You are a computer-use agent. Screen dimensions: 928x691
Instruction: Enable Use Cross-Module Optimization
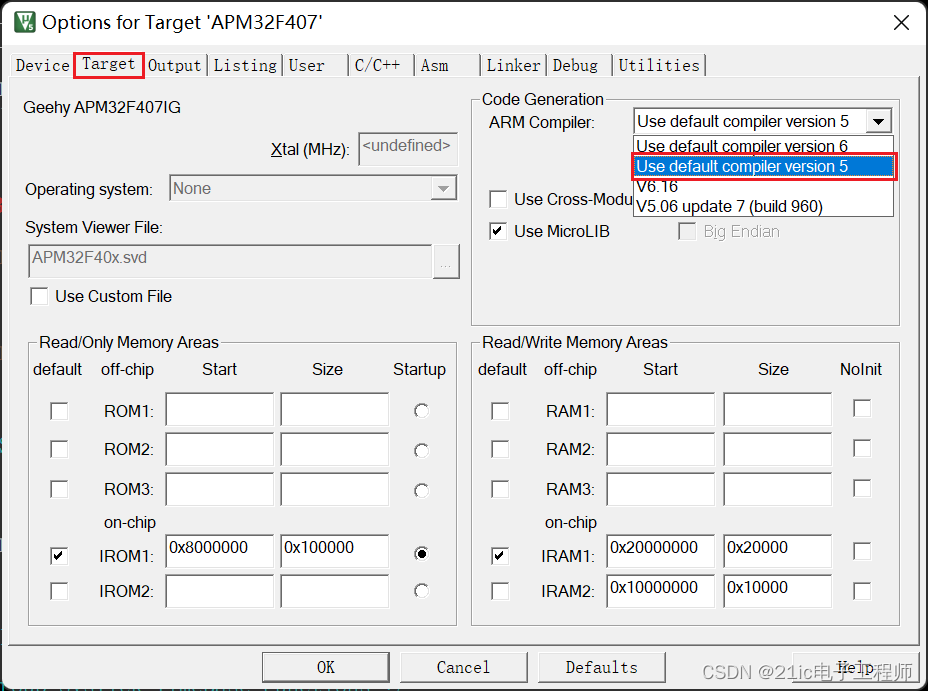click(x=498, y=199)
